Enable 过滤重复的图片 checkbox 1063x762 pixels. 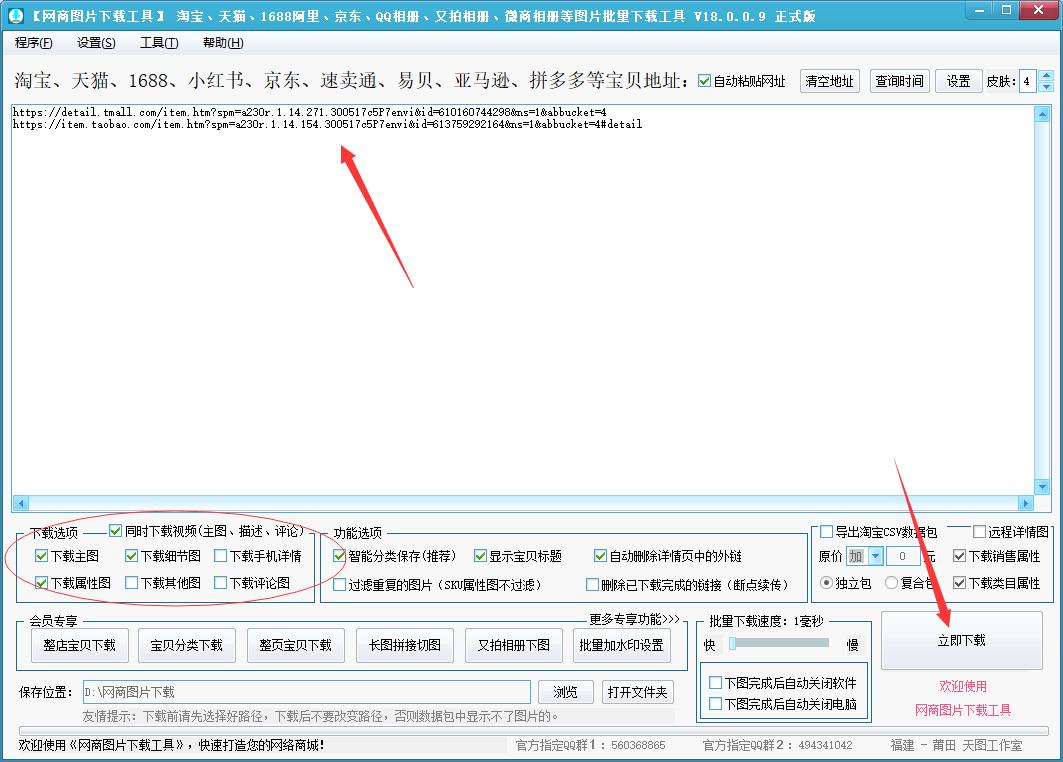339,584
